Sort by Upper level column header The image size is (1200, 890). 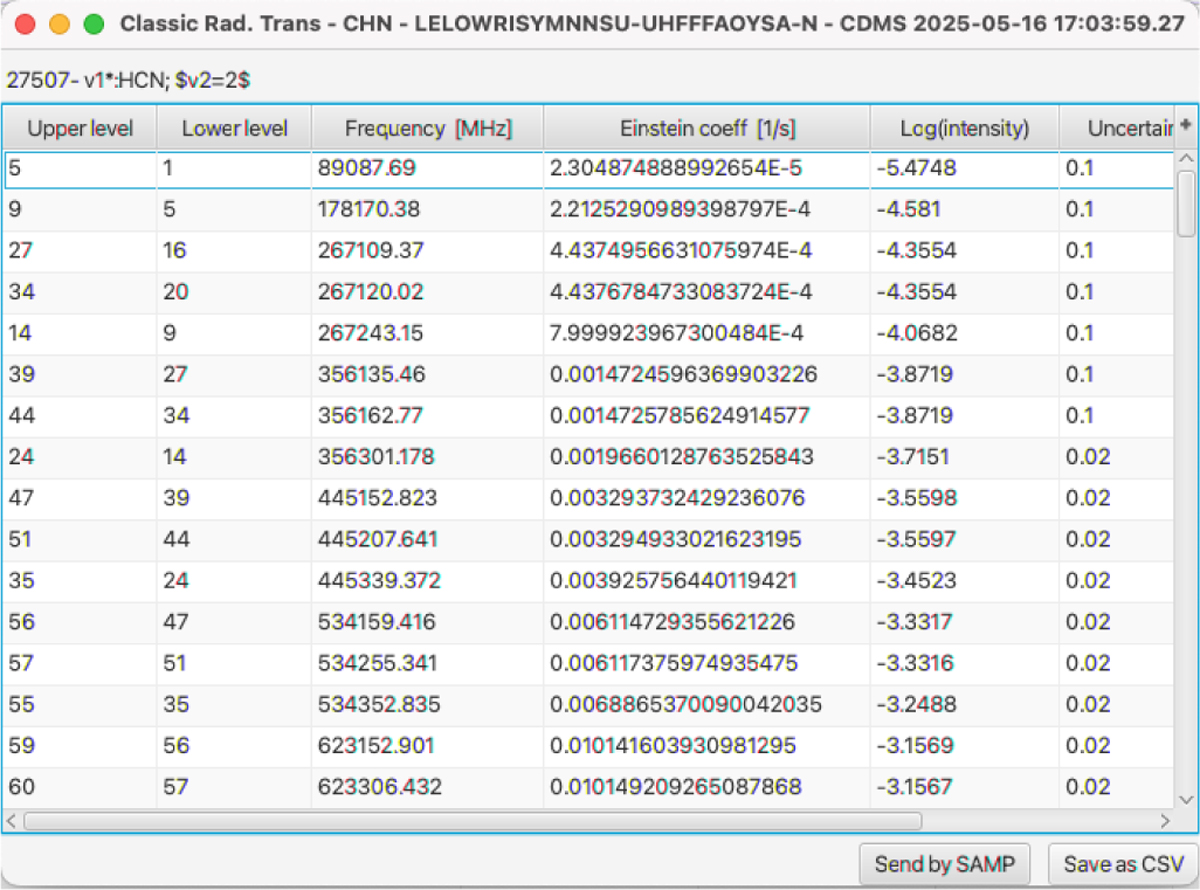pos(79,128)
